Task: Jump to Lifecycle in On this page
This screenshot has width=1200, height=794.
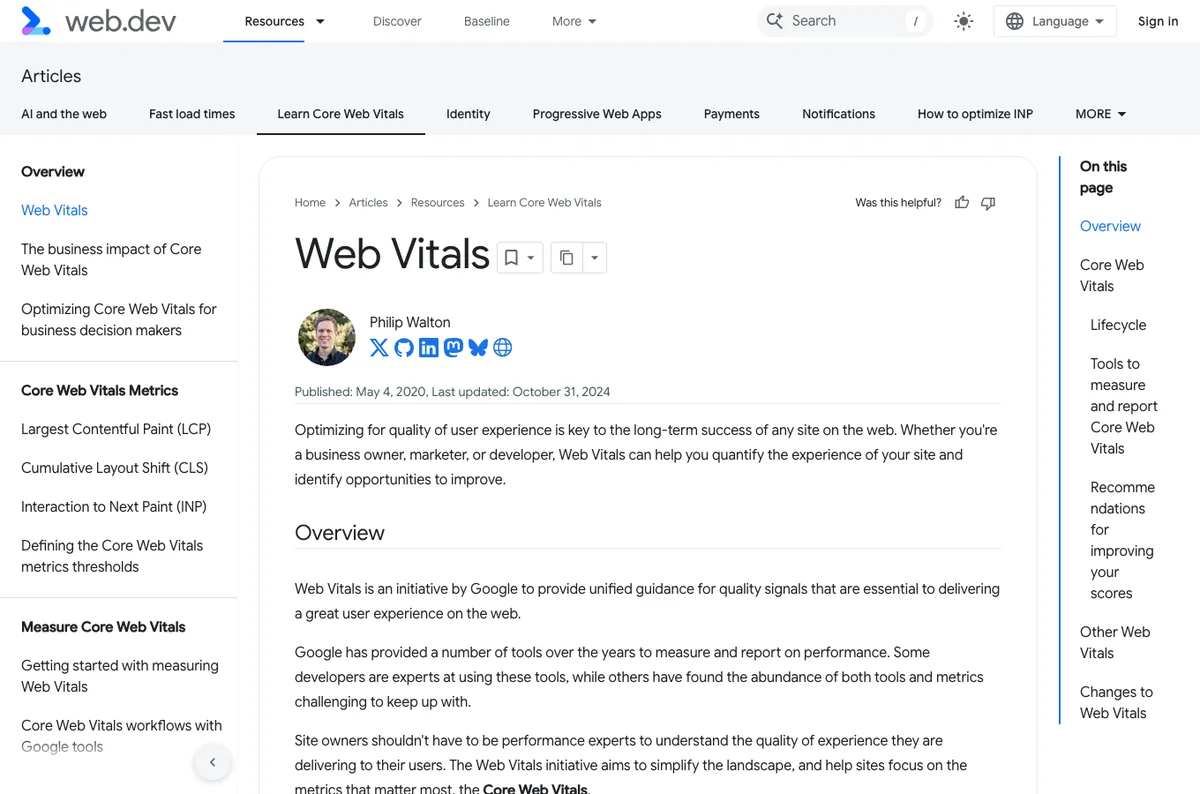Action: 1118,325
